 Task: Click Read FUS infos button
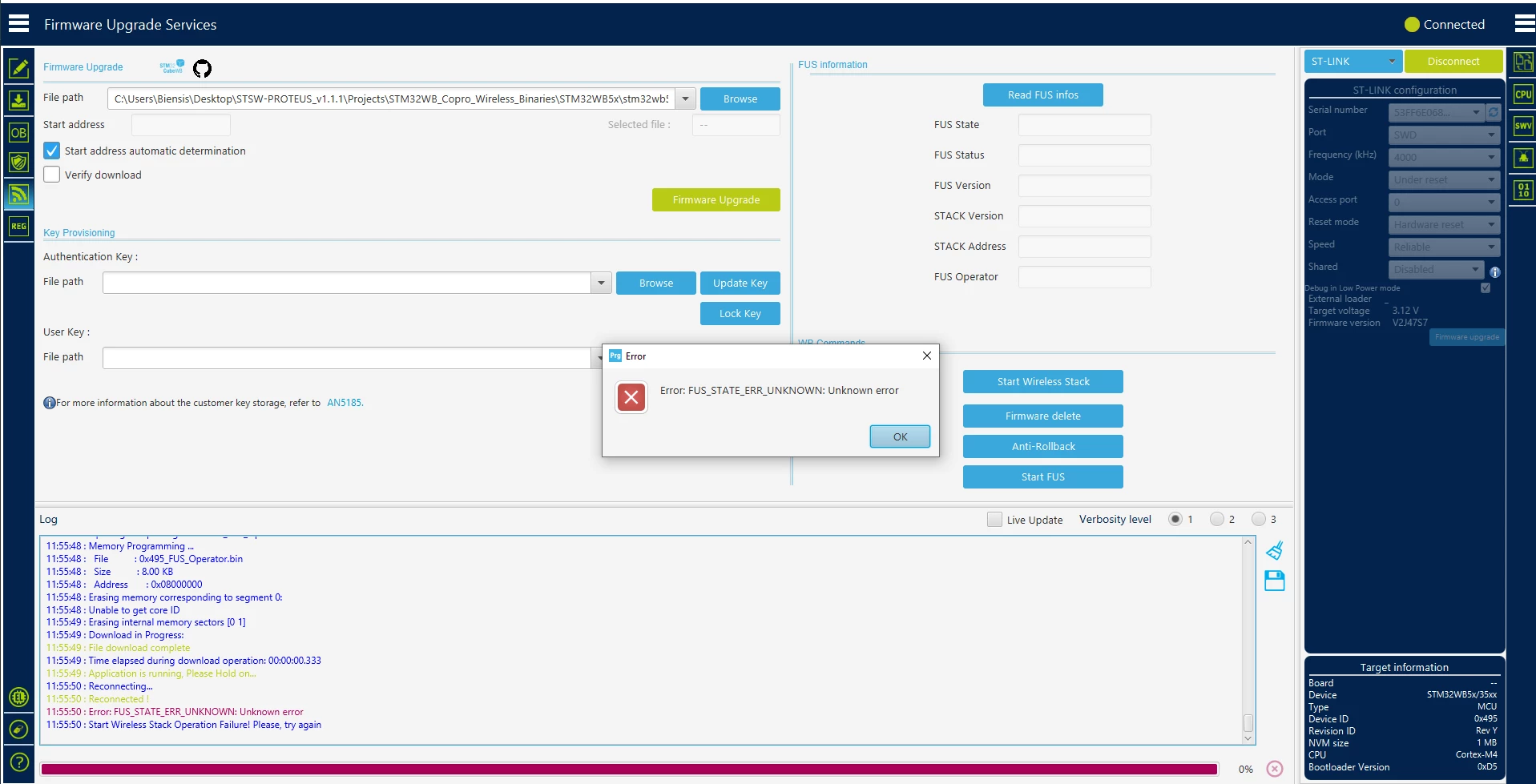[1042, 95]
